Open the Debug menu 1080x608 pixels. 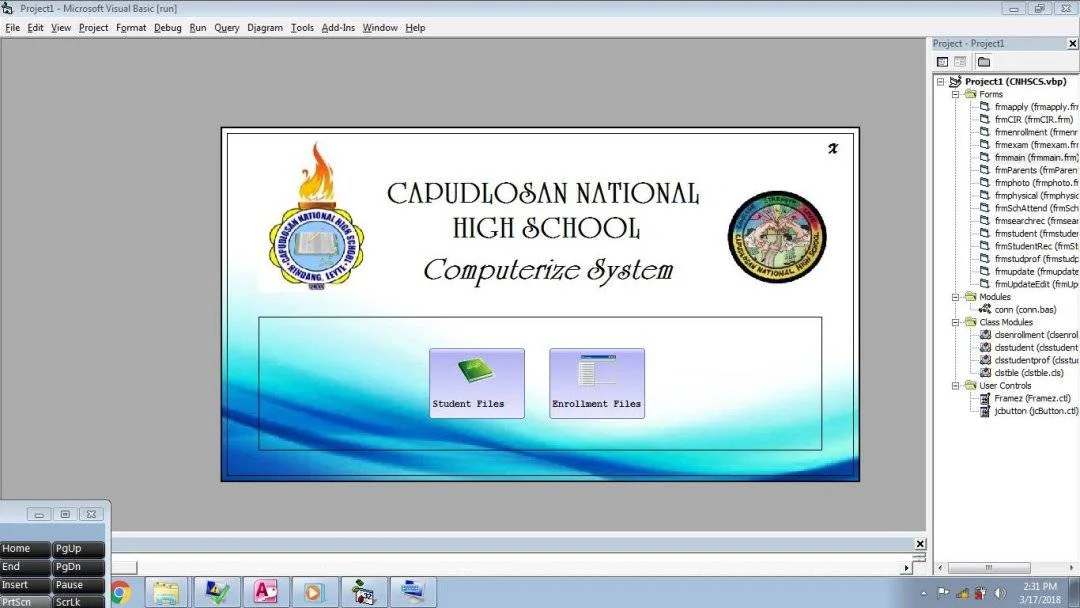click(167, 28)
